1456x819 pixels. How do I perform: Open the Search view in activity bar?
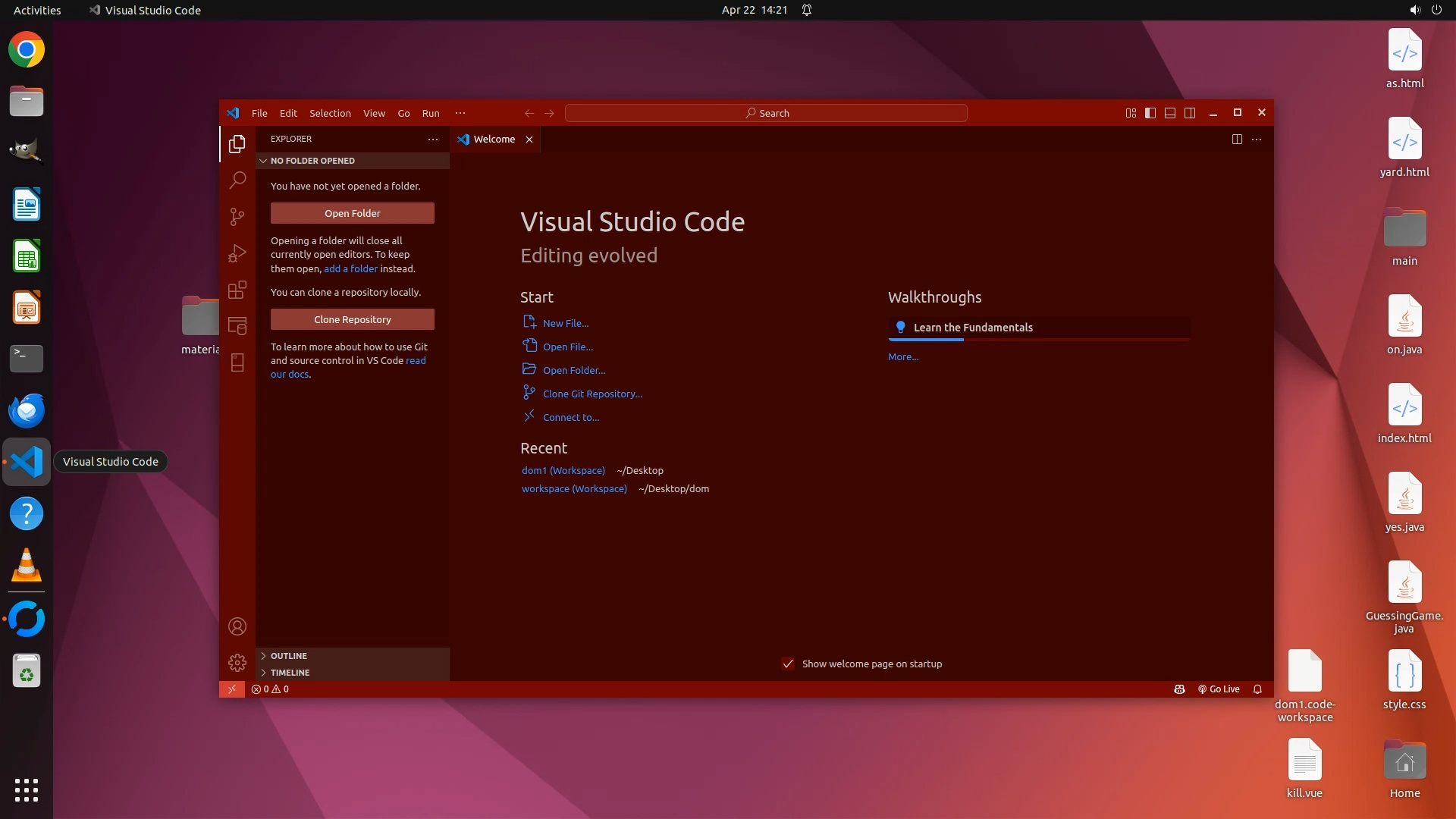point(237,180)
